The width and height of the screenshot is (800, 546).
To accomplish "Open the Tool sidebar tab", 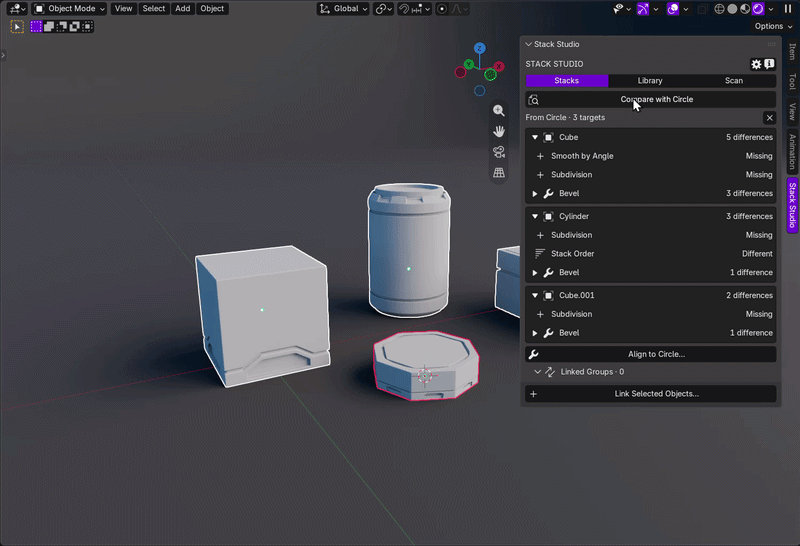I will (x=792, y=82).
